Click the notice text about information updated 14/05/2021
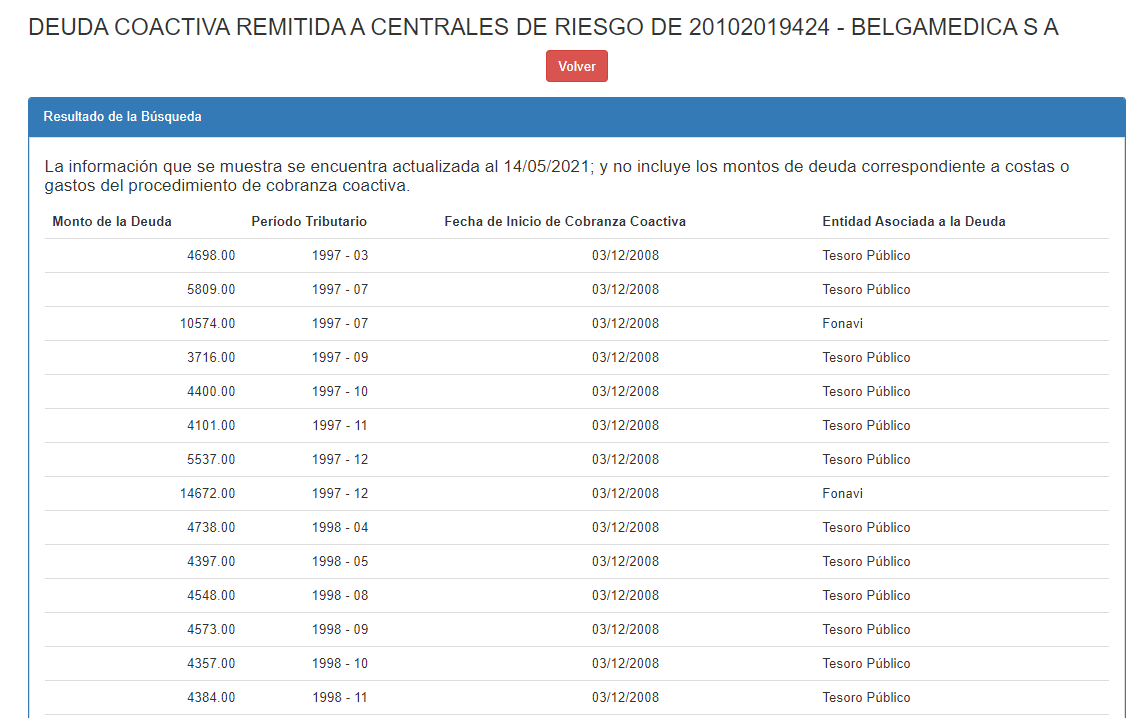Image resolution: width=1137 pixels, height=718 pixels. (x=557, y=176)
